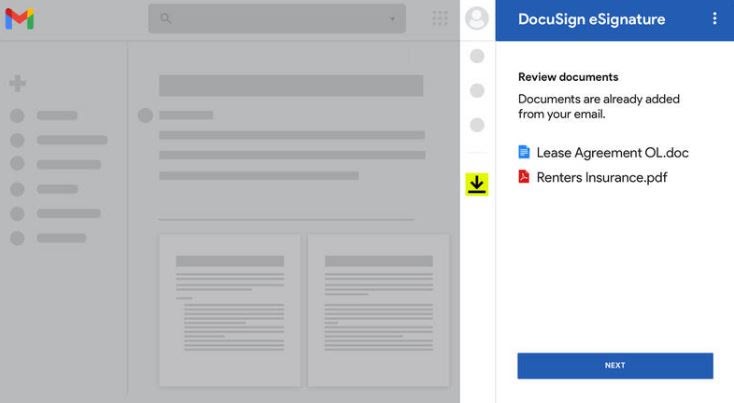Open the Lease Agreement OL.doc file
The height and width of the screenshot is (403, 734).
(x=603, y=153)
